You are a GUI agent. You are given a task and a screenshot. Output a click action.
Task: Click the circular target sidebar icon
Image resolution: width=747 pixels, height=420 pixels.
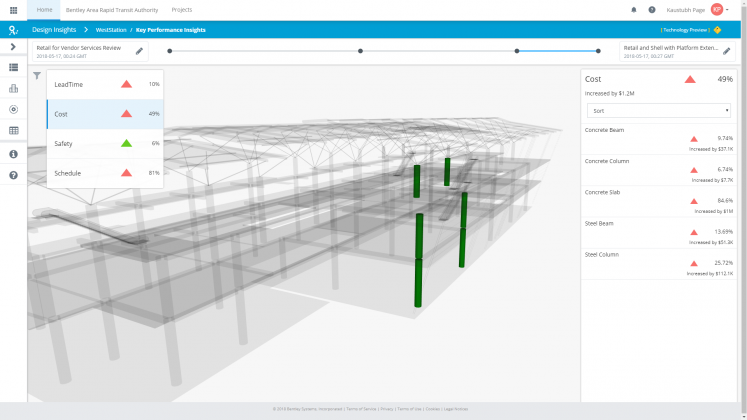[x=13, y=109]
